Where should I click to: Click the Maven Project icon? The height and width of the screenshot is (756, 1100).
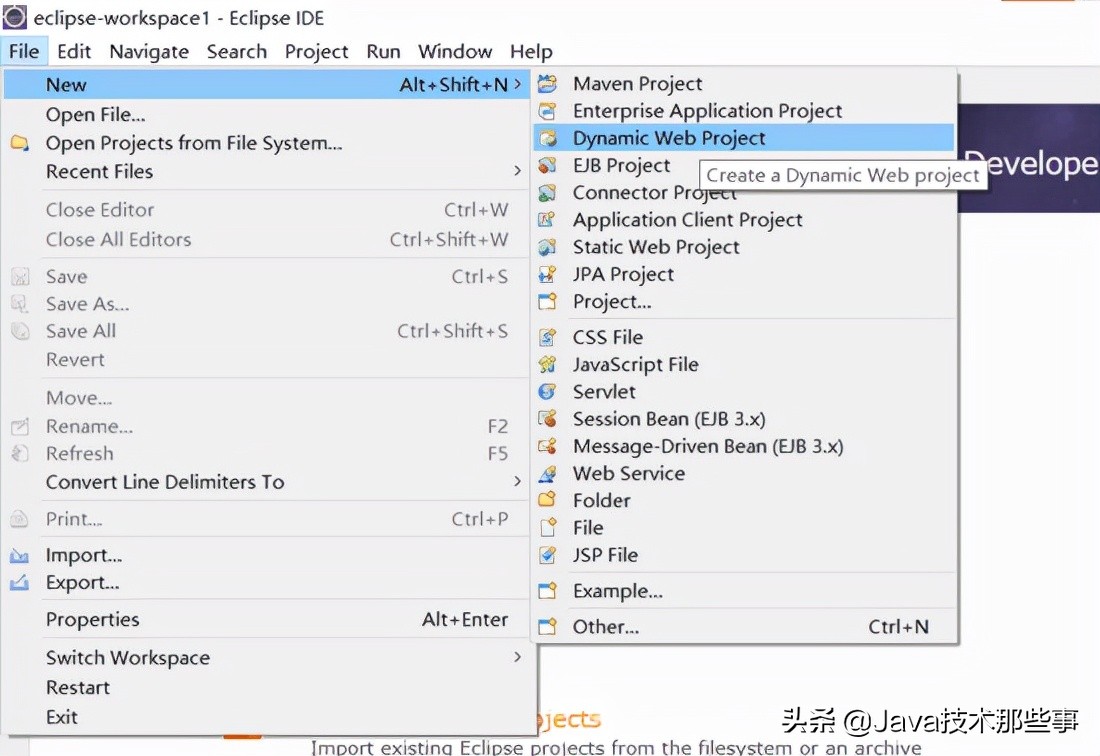click(x=547, y=84)
